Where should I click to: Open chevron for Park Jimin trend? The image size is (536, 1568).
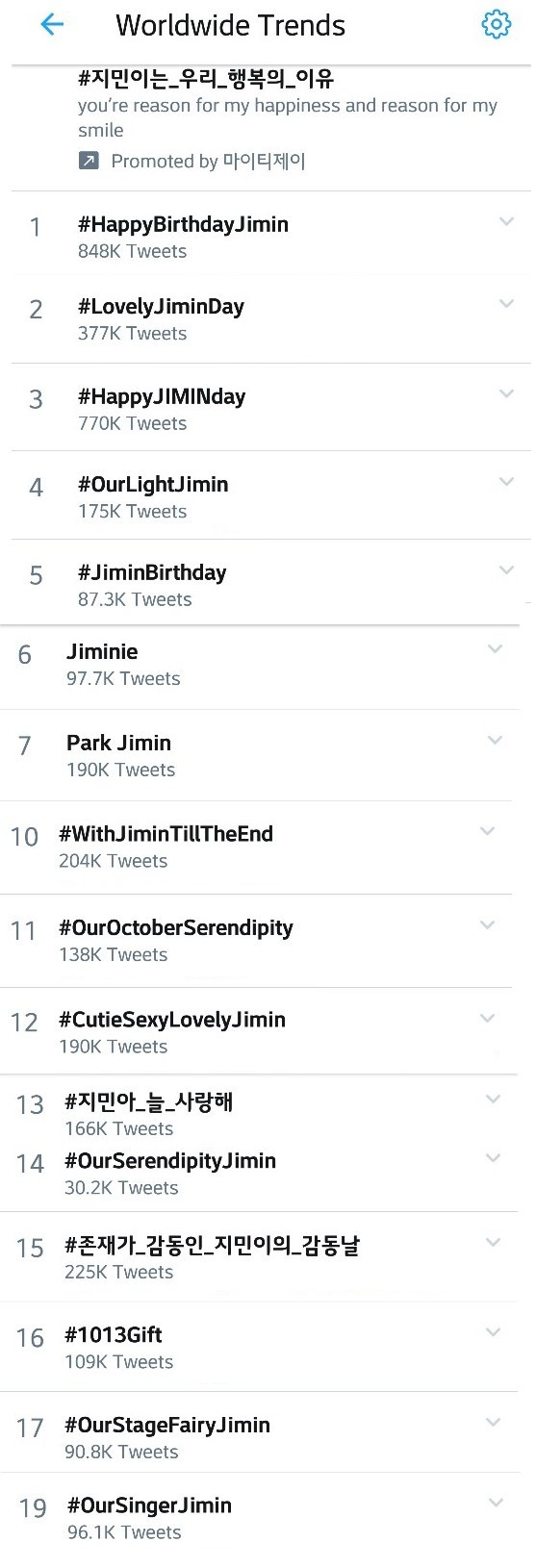(x=495, y=740)
